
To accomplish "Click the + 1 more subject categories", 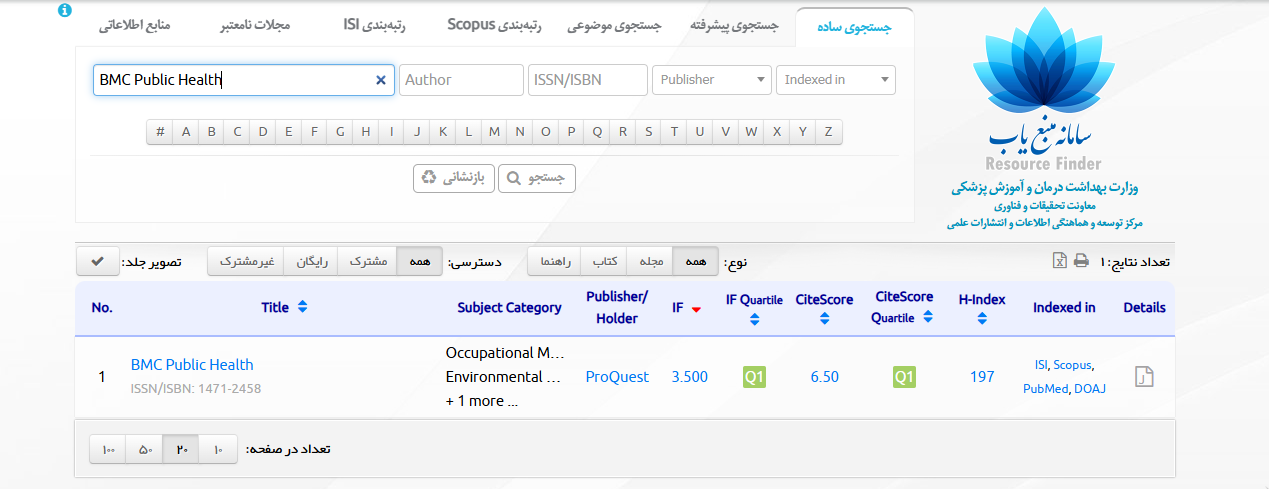I will [482, 401].
